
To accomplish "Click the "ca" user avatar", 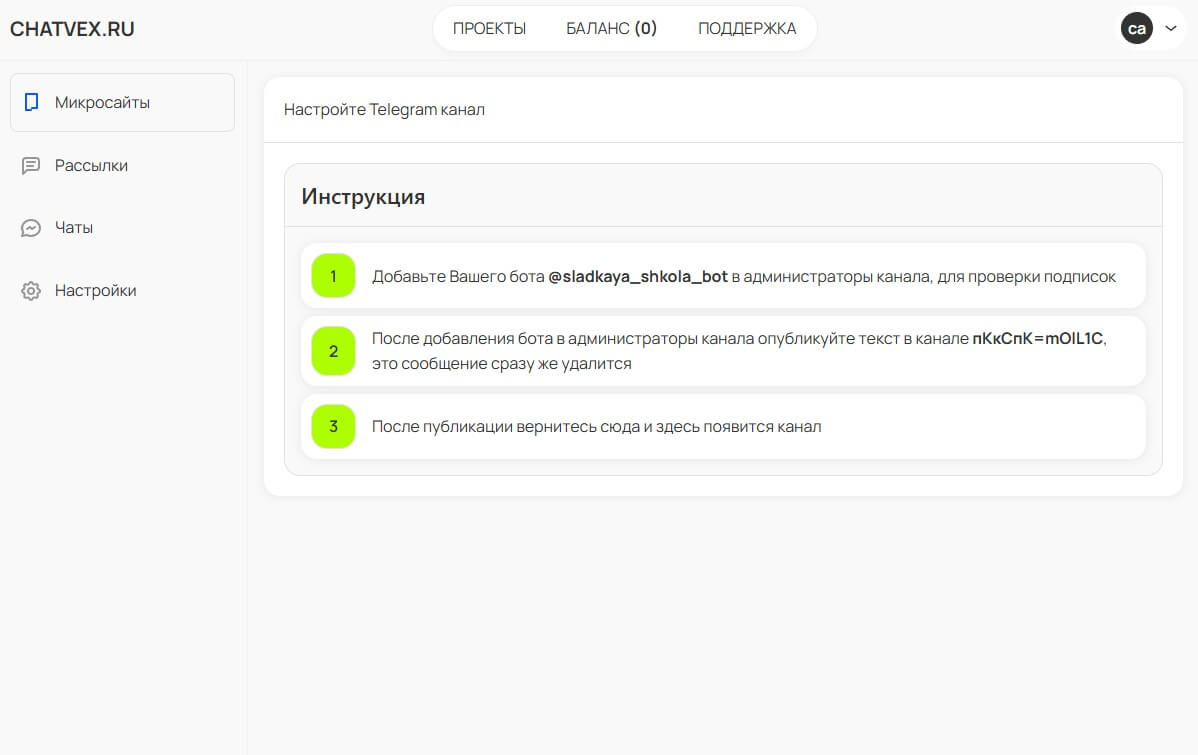I will coord(1136,28).
